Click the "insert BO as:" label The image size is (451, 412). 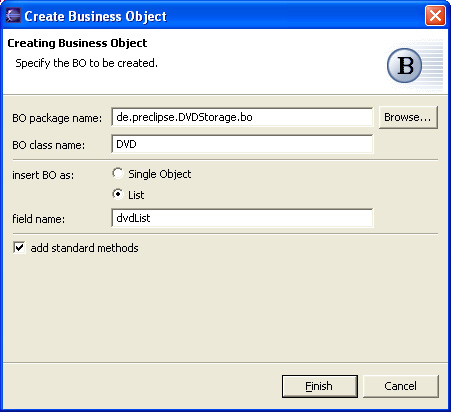tap(43, 175)
